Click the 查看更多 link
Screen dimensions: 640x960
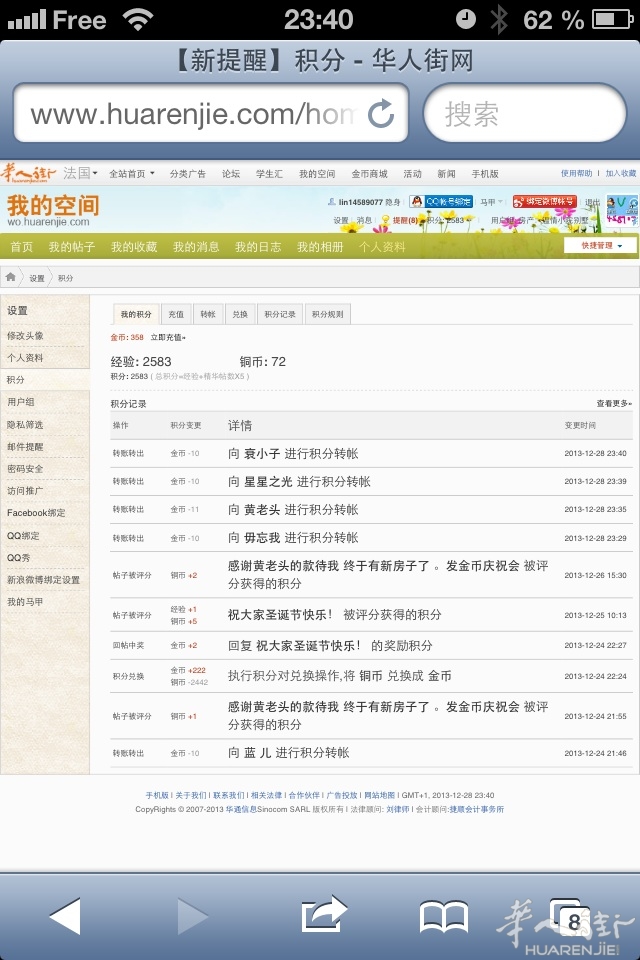[614, 403]
